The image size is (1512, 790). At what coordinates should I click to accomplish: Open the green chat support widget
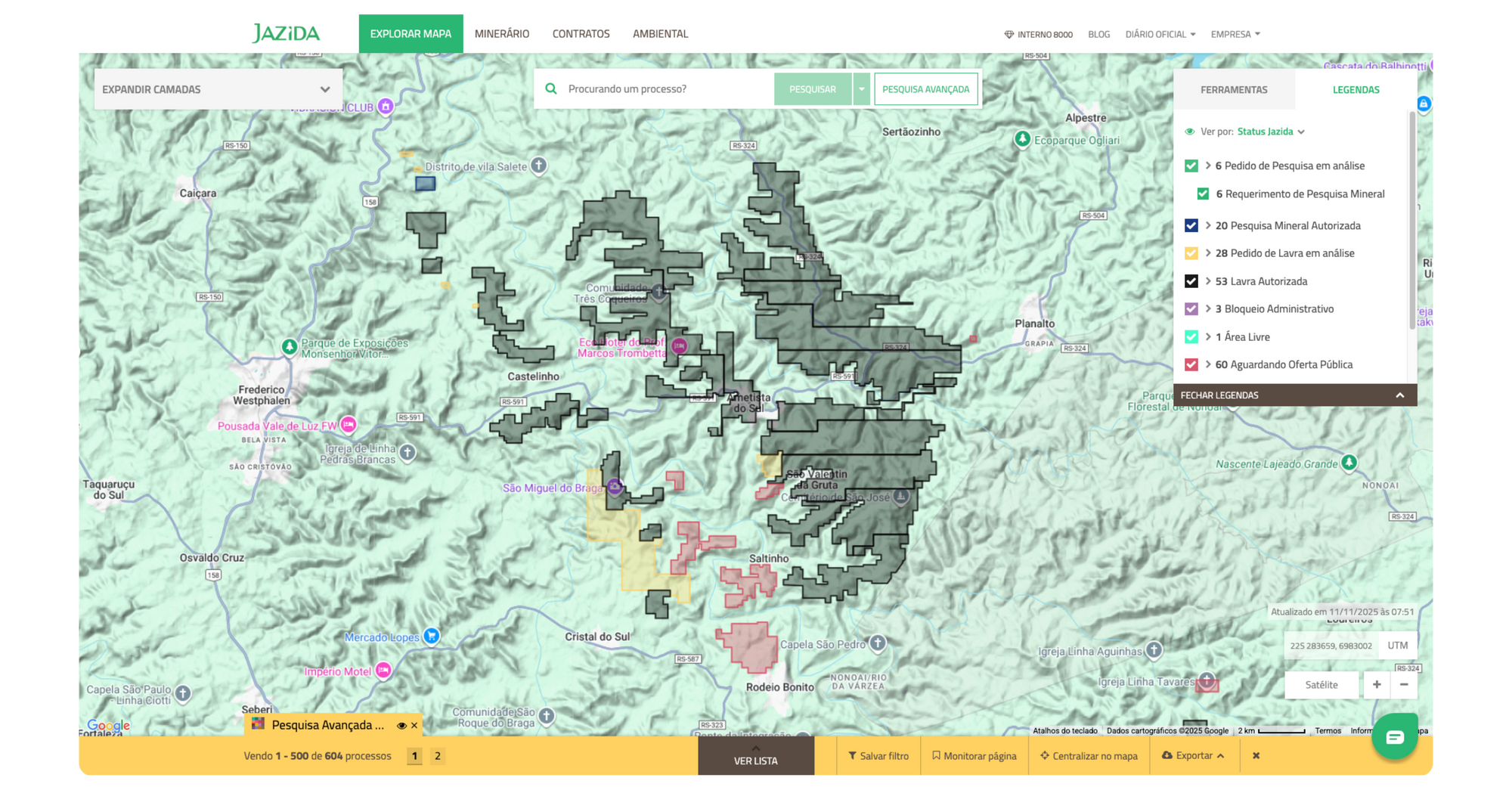point(1394,737)
